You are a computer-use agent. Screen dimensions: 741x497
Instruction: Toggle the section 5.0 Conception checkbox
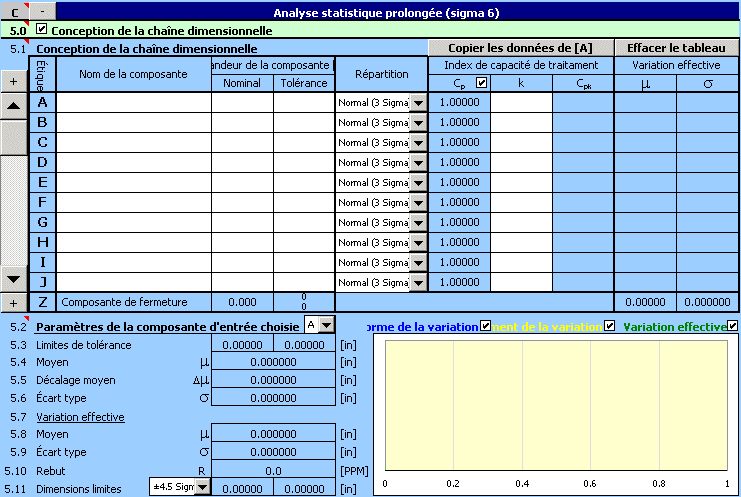[42, 29]
